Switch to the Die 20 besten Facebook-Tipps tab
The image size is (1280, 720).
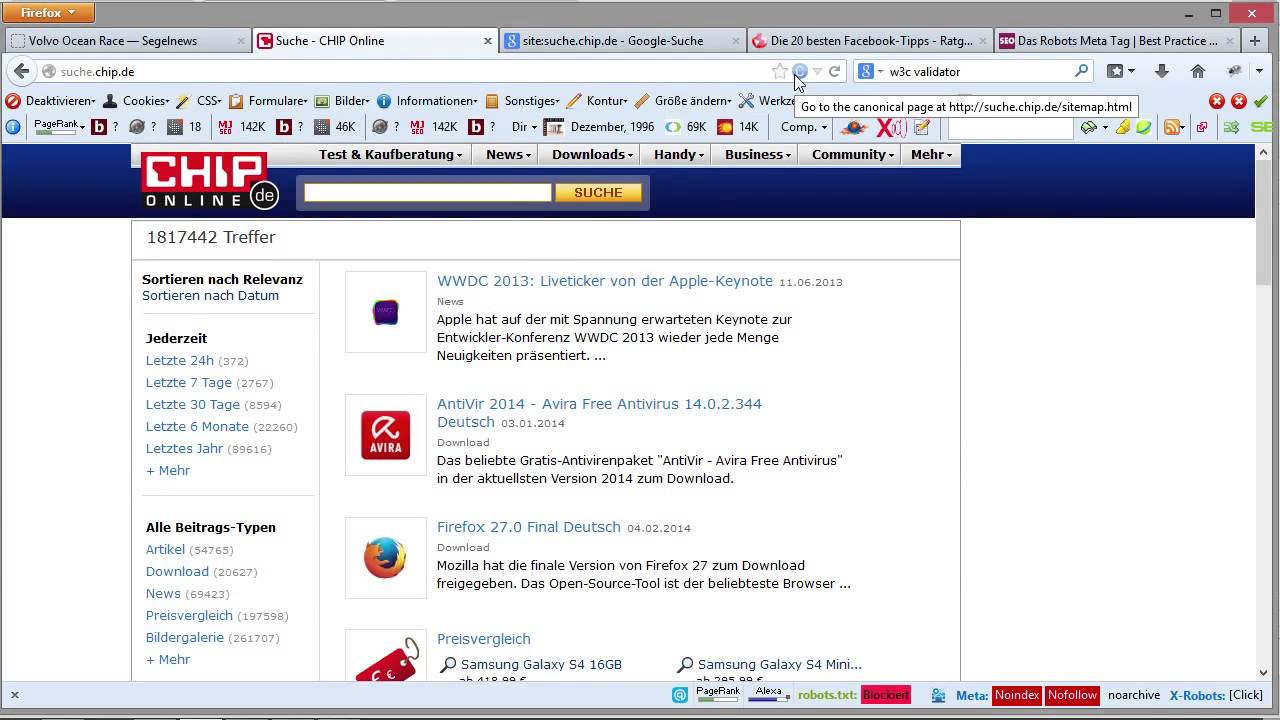point(869,41)
